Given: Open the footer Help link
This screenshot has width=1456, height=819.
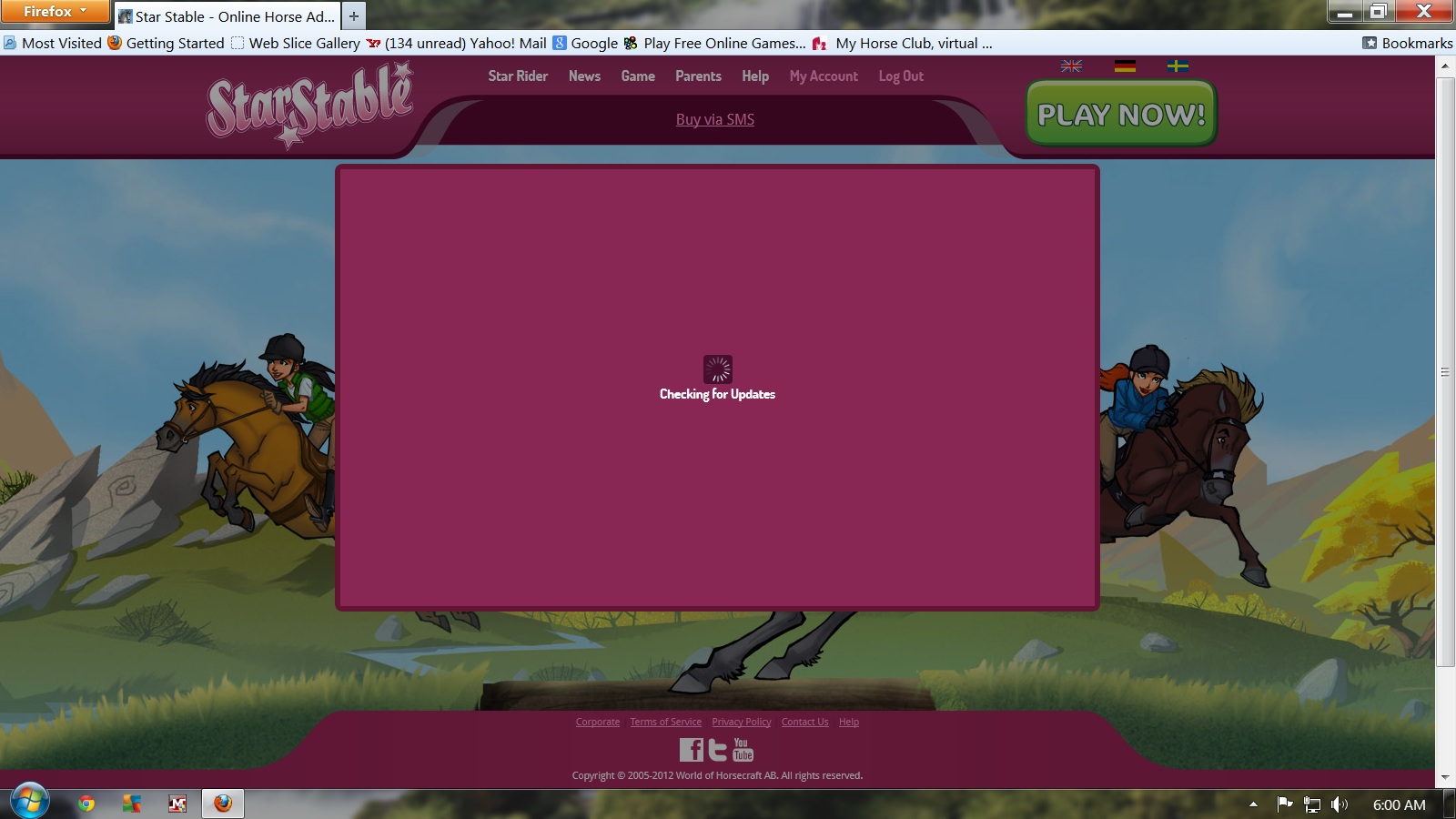Looking at the screenshot, I should click(849, 722).
